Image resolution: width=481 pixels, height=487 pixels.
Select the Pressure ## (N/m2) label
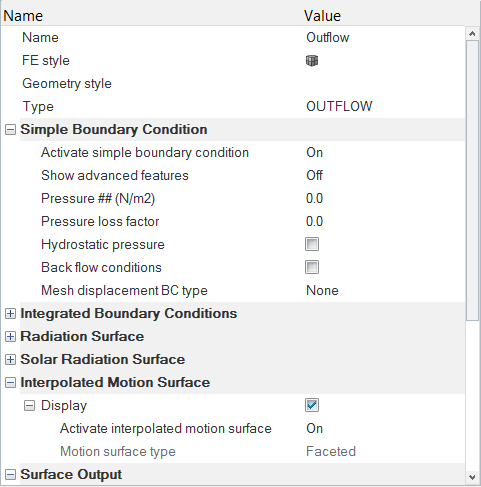coord(98,199)
